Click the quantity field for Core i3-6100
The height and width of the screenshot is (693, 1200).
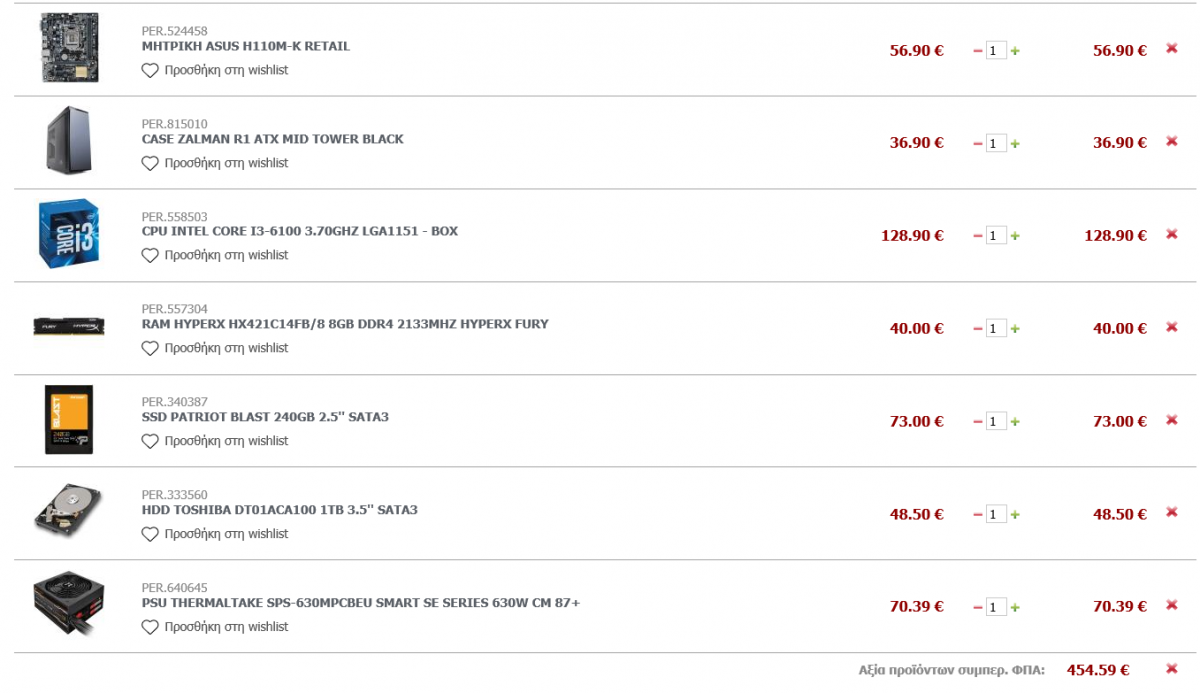tap(996, 236)
